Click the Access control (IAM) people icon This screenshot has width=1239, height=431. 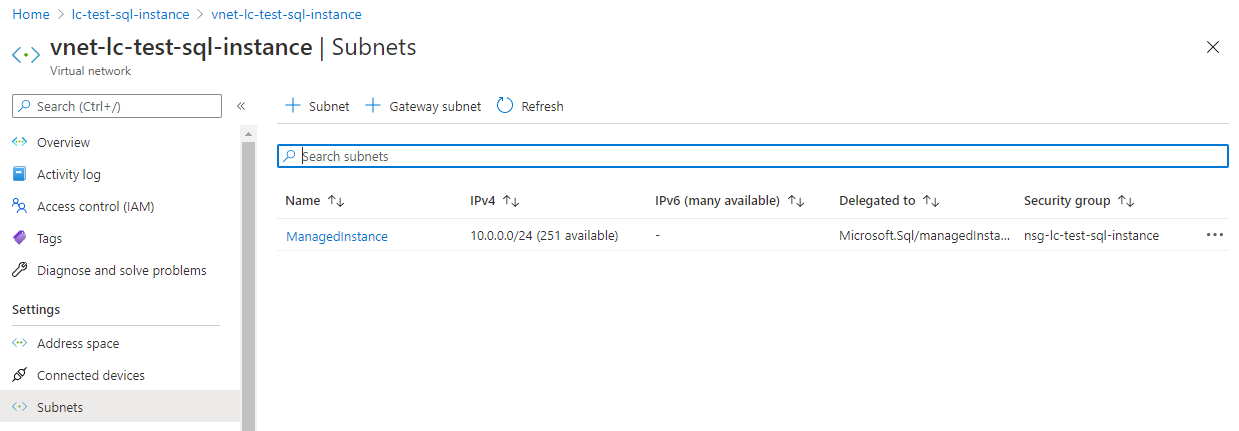[x=19, y=206]
